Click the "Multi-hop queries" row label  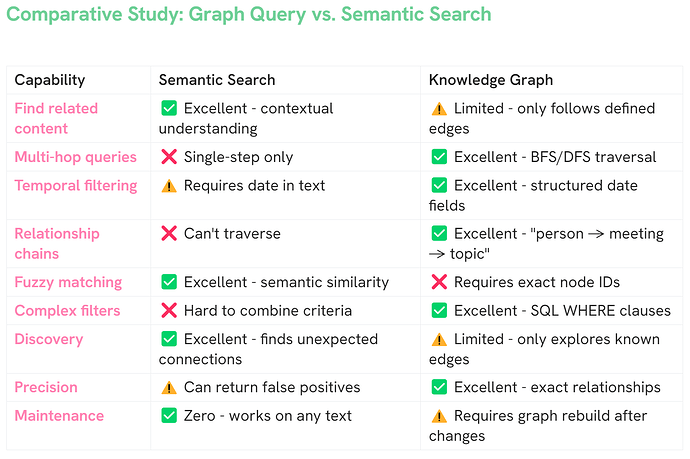pyautogui.click(x=75, y=157)
